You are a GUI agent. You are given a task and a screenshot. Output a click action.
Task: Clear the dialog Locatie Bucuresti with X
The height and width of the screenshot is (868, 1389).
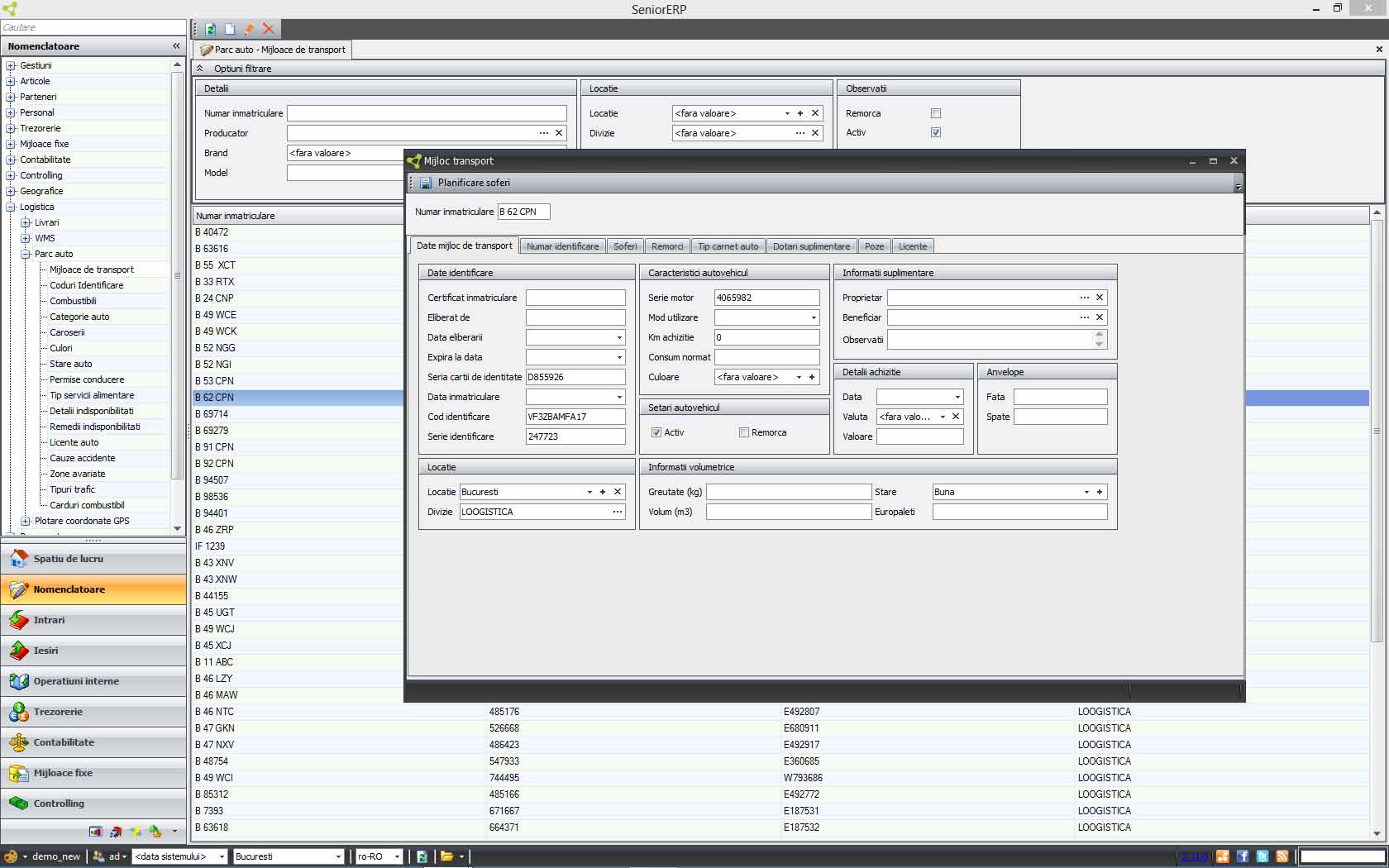click(618, 492)
